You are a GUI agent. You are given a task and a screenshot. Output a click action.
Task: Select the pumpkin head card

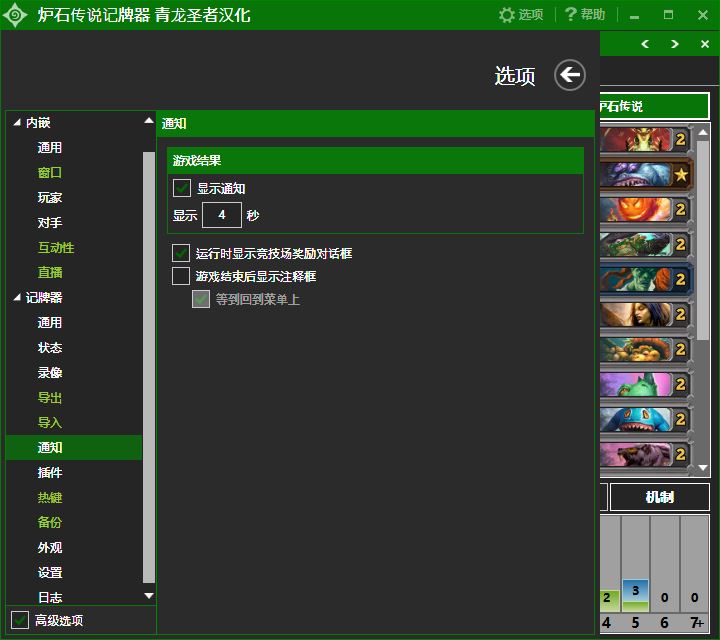click(x=646, y=209)
